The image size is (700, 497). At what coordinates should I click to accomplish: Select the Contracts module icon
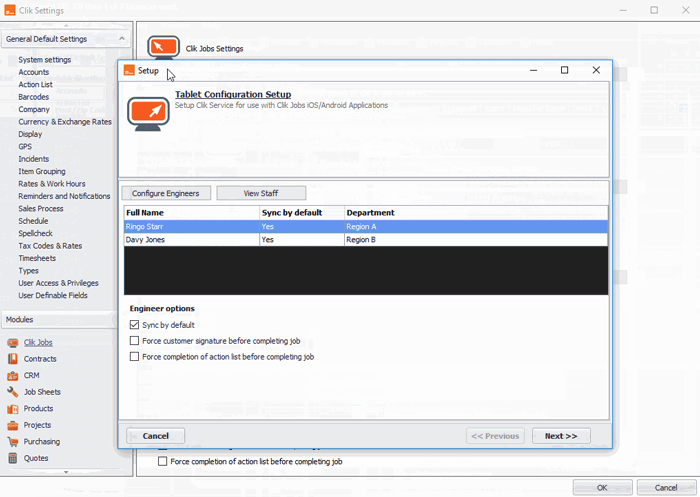pyautogui.click(x=13, y=359)
